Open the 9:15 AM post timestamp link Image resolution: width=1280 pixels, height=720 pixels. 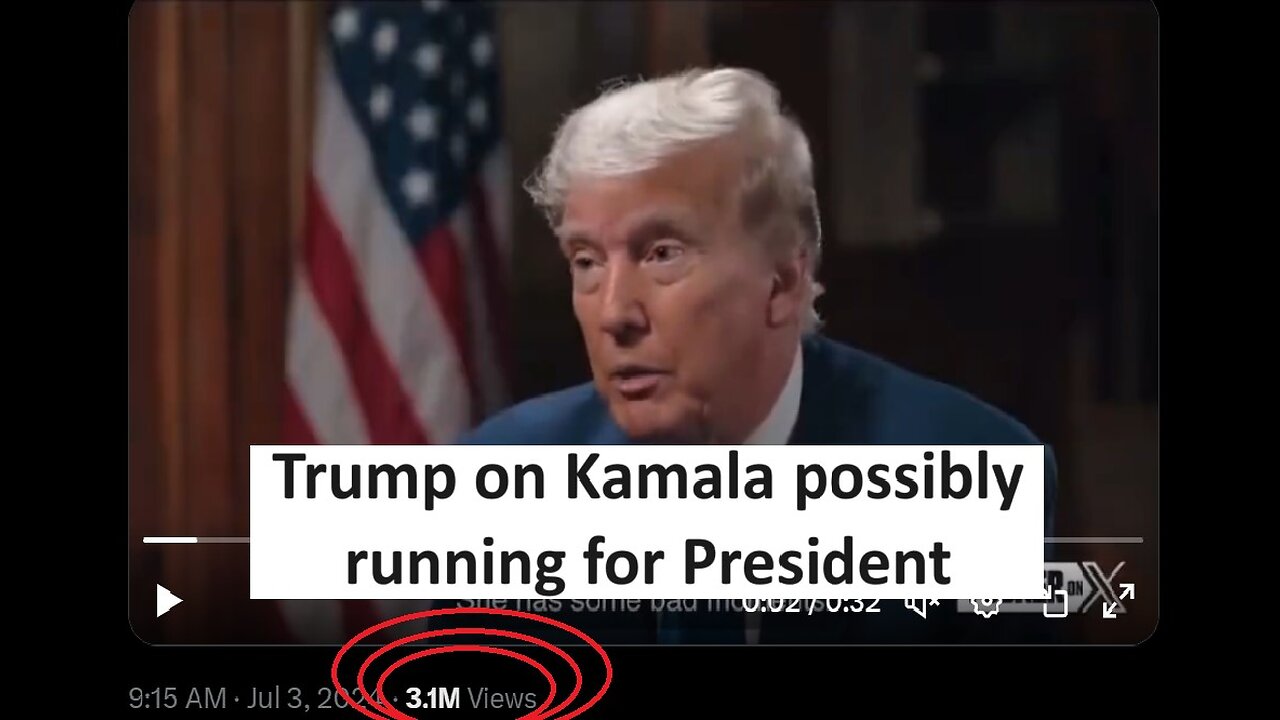[x=177, y=698]
